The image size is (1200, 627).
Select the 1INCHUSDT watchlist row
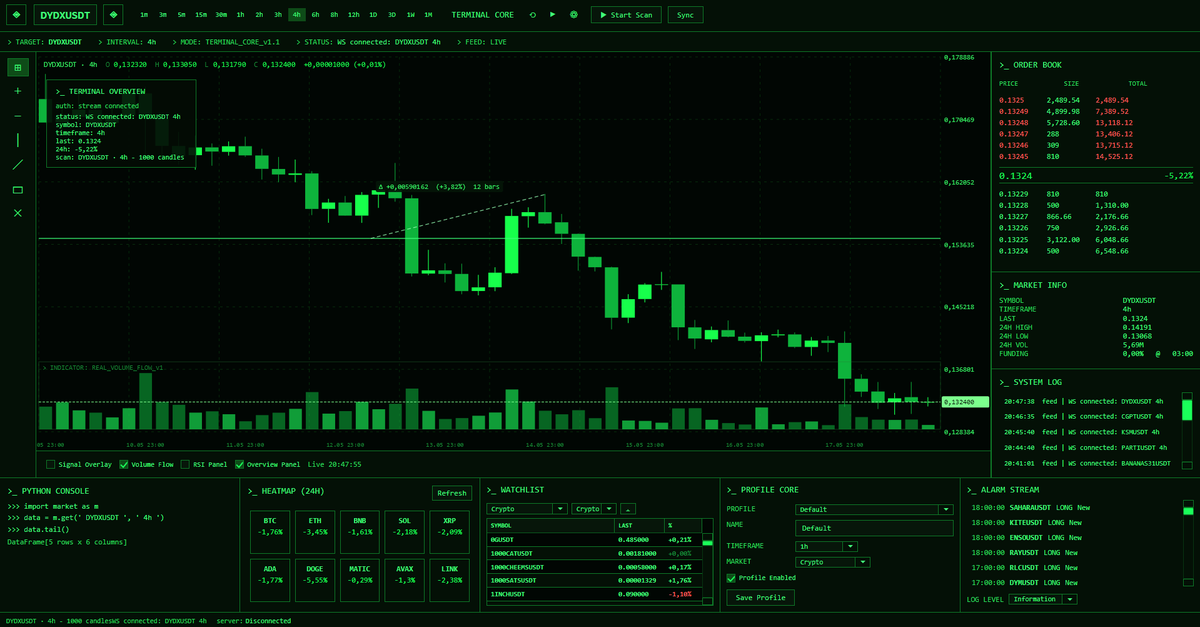coord(594,594)
